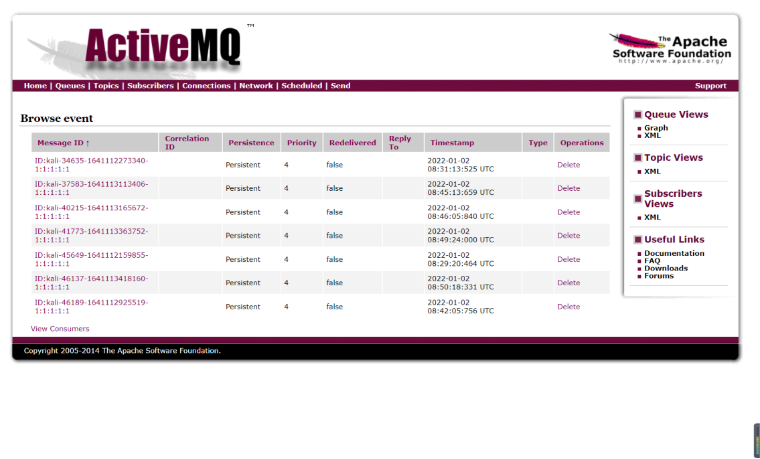Viewport: 760px width, 459px height.
Task: Delete the kali-34635 message
Action: coord(569,165)
